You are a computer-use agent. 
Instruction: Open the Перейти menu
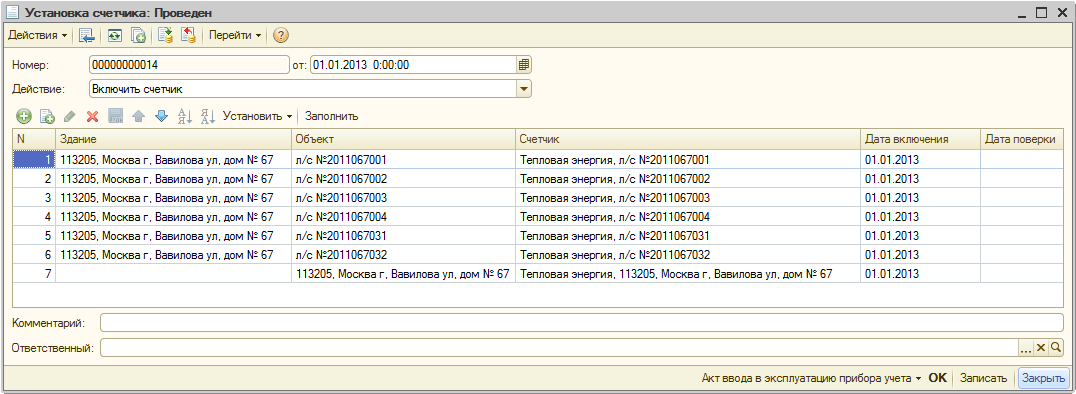(235, 35)
